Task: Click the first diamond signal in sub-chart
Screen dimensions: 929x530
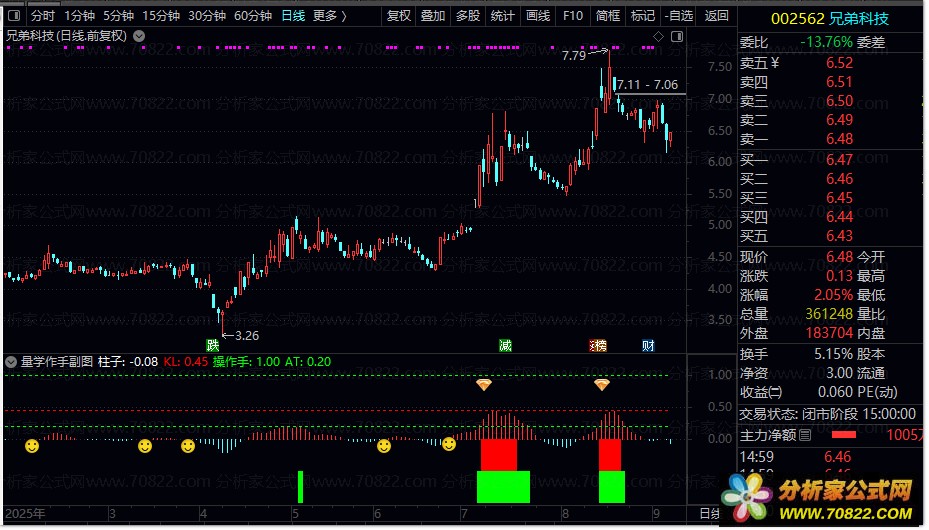Action: pyautogui.click(x=484, y=386)
